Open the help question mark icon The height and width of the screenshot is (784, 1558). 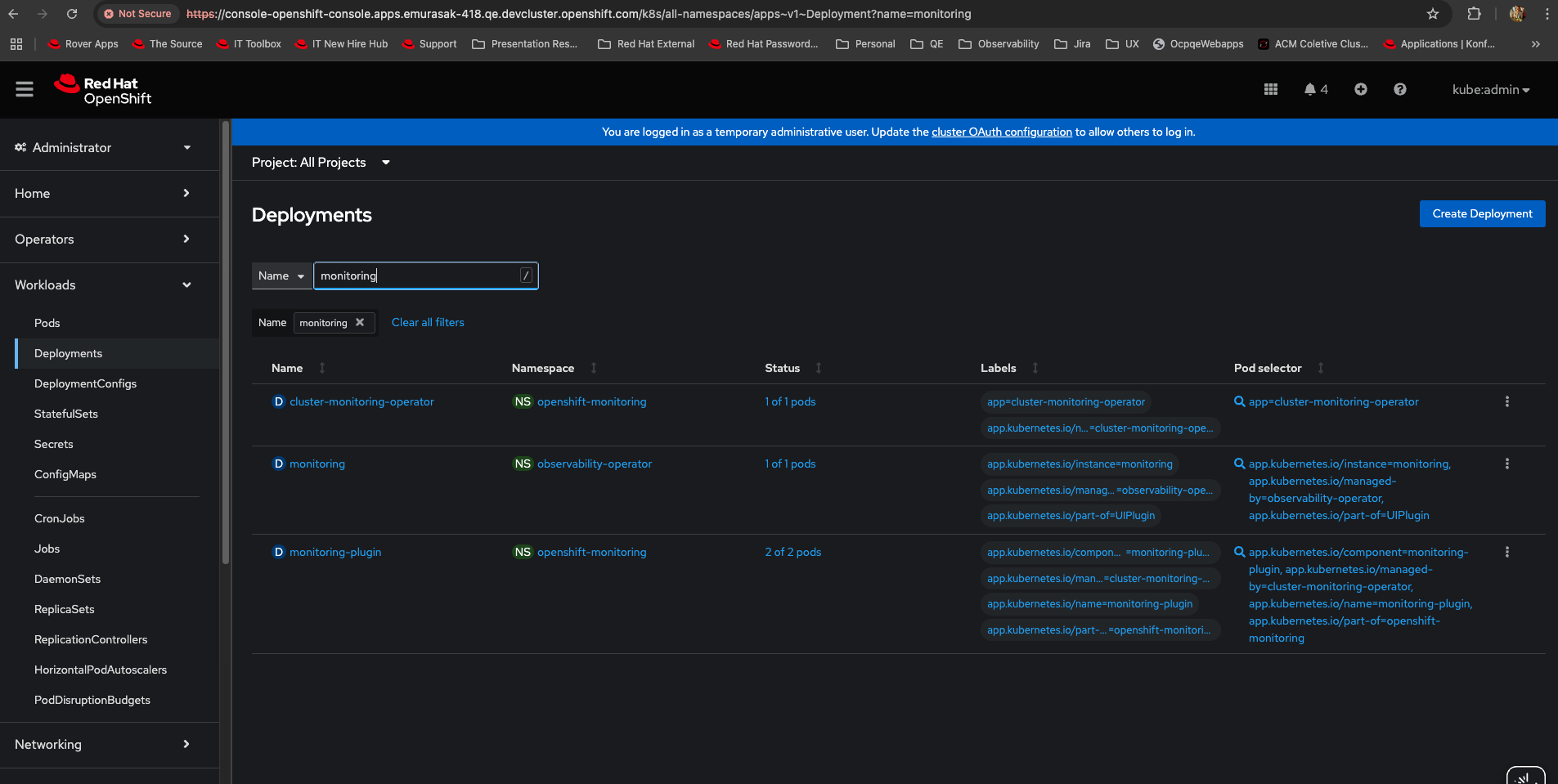tap(1399, 90)
